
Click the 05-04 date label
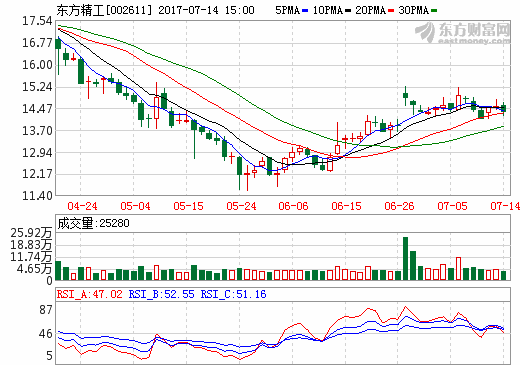pos(135,206)
